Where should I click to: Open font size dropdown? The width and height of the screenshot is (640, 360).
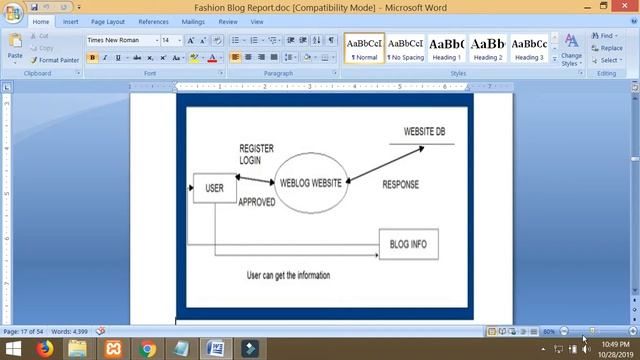pos(180,40)
